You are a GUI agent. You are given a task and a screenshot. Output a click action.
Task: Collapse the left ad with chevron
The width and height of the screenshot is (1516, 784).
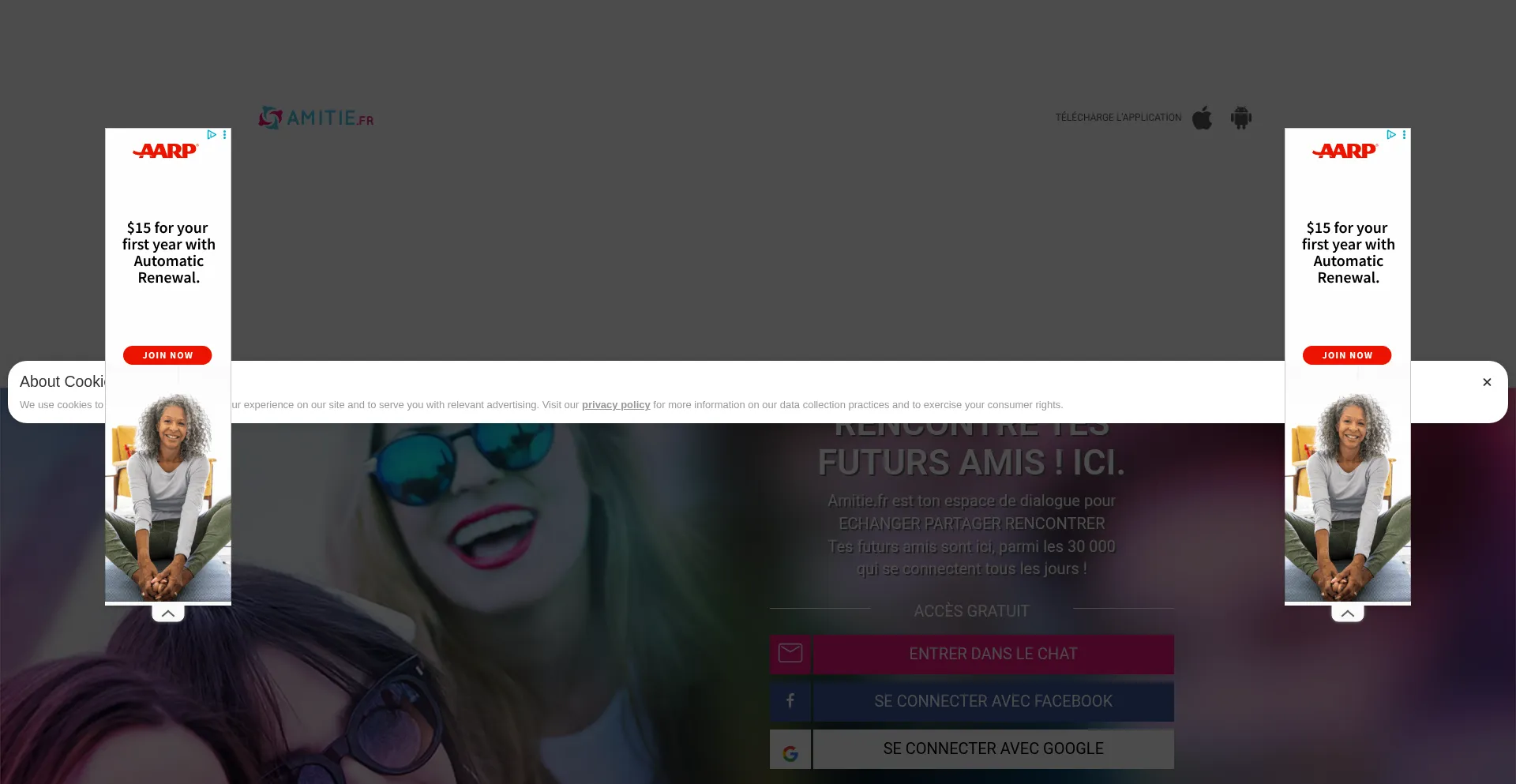(168, 613)
